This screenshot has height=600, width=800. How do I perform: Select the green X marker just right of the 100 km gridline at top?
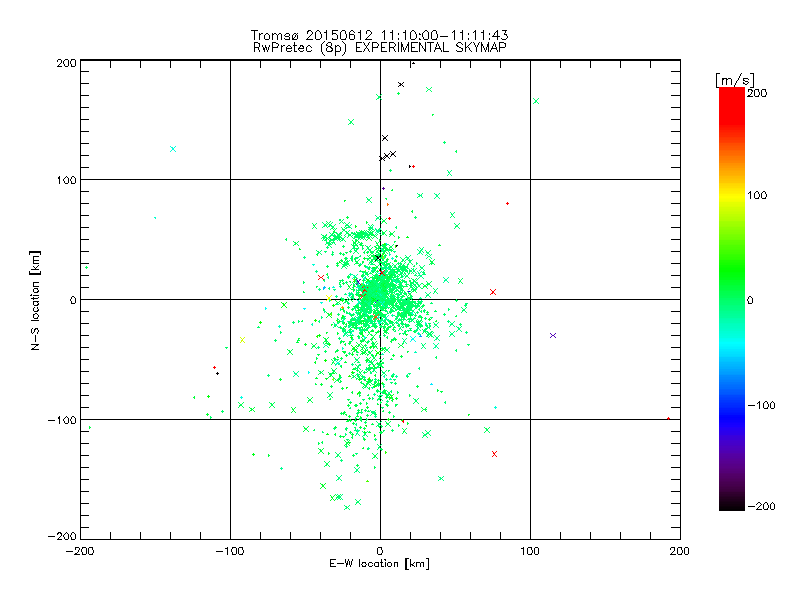536,101
